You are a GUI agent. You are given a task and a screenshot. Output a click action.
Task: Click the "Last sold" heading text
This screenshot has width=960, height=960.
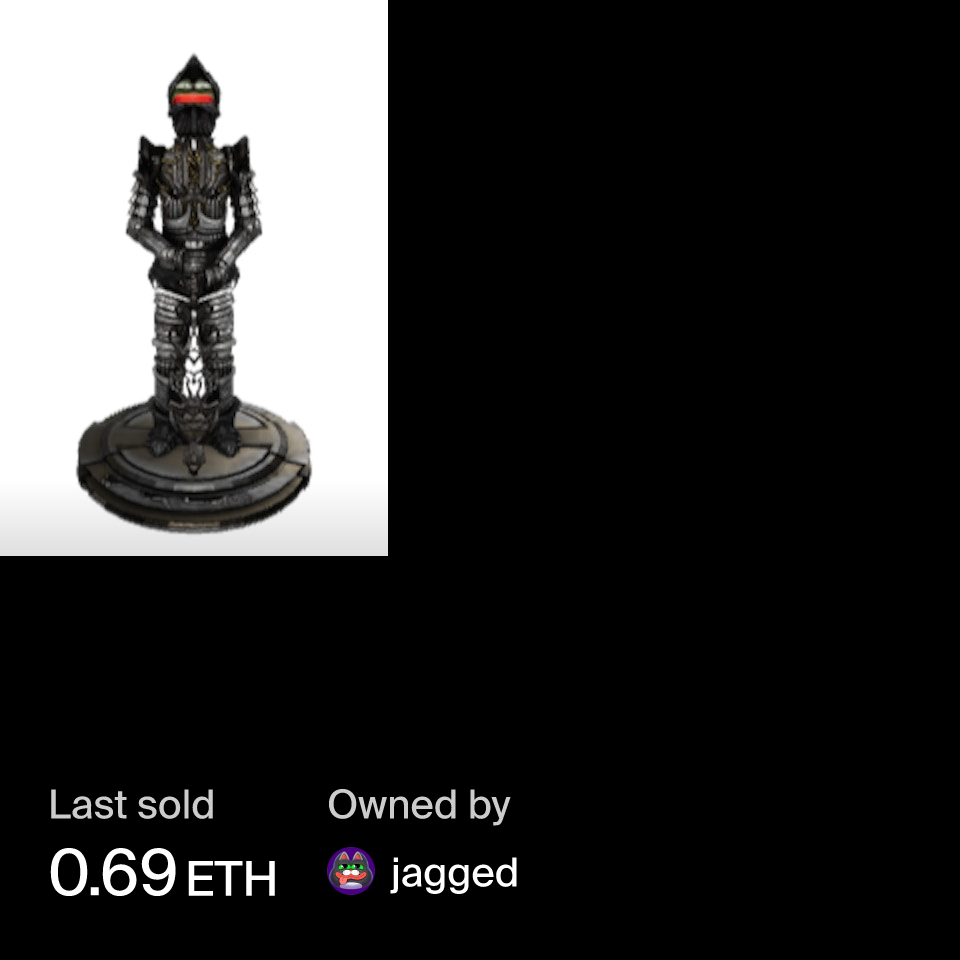click(132, 804)
